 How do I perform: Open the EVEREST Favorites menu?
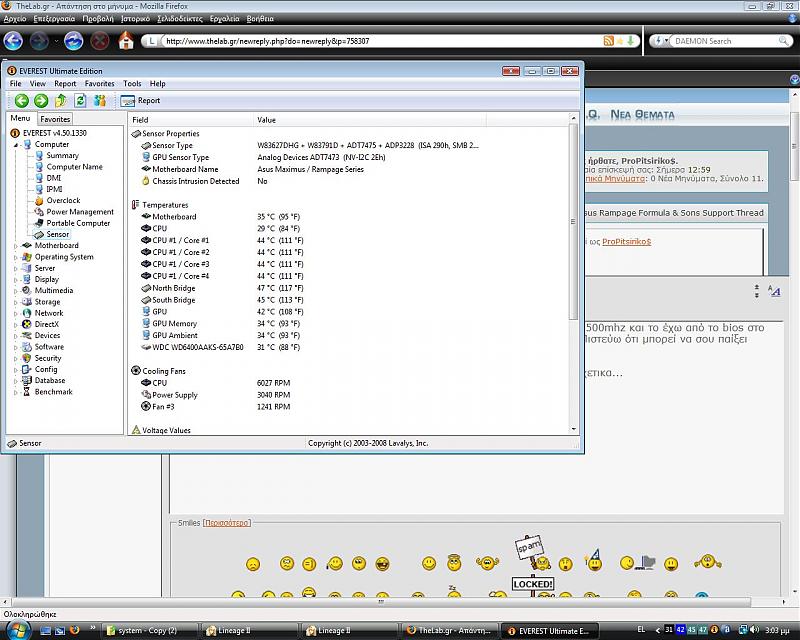click(x=99, y=84)
